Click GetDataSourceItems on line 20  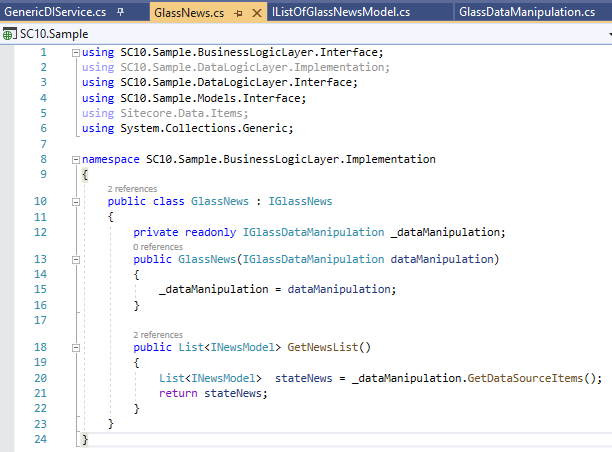[525, 378]
